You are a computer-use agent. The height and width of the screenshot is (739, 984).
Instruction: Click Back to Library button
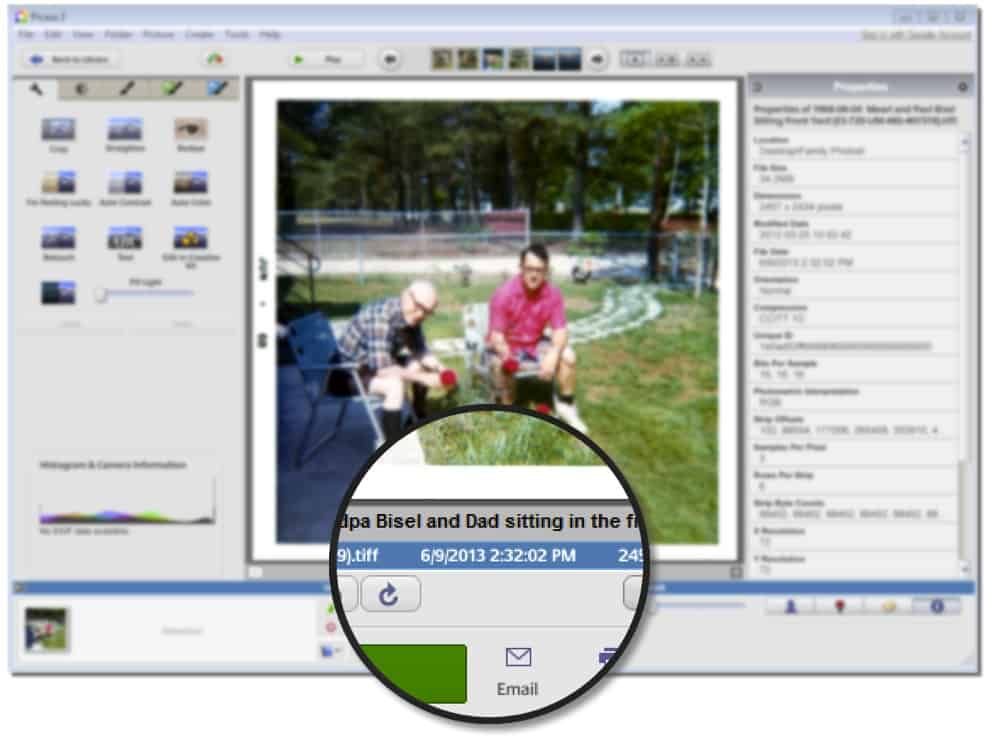(70, 60)
